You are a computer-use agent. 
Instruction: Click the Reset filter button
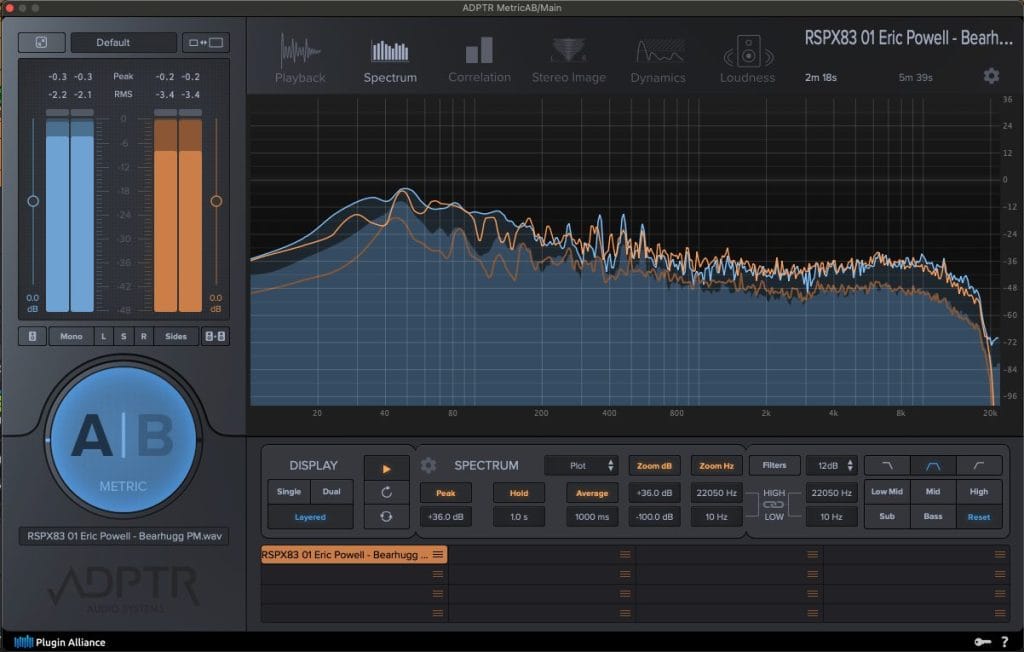[x=979, y=517]
